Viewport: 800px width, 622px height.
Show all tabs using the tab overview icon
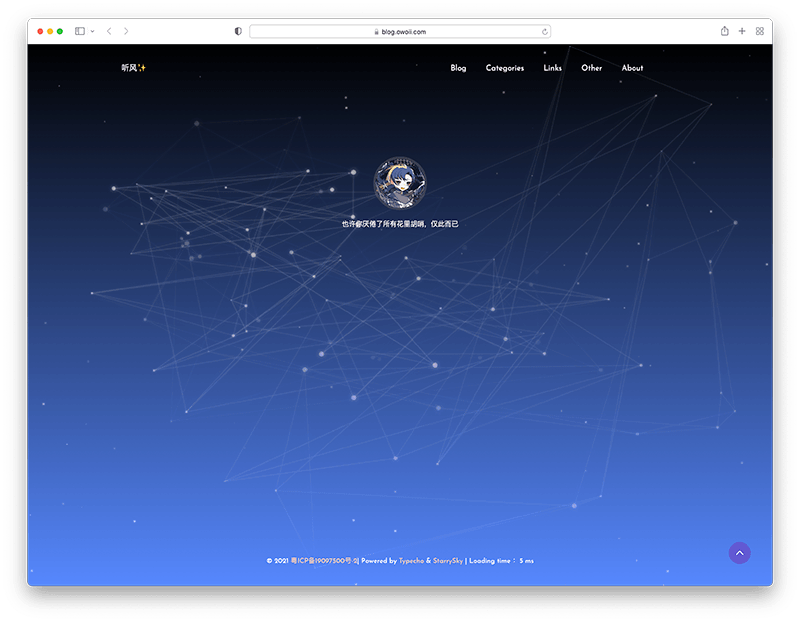coord(760,31)
